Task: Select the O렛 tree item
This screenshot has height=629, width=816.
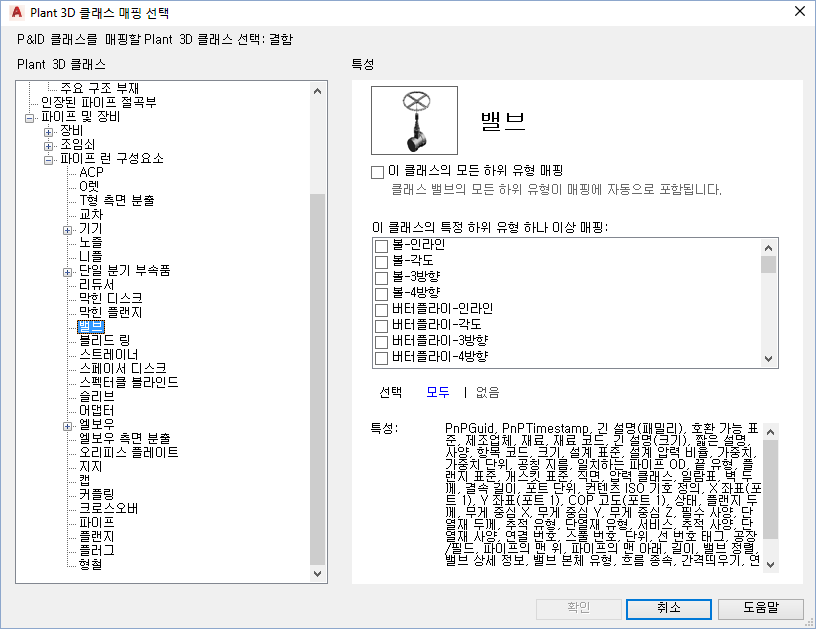Action: click(89, 186)
